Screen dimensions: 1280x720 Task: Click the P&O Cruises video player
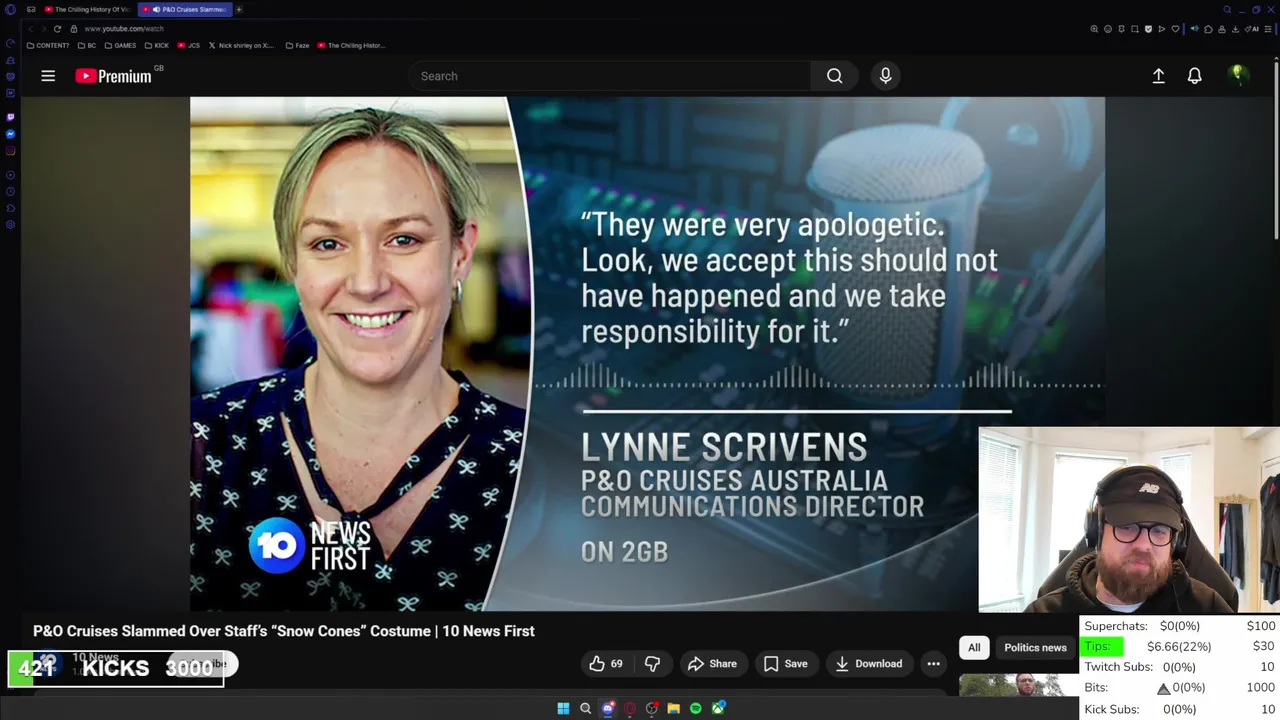point(647,354)
